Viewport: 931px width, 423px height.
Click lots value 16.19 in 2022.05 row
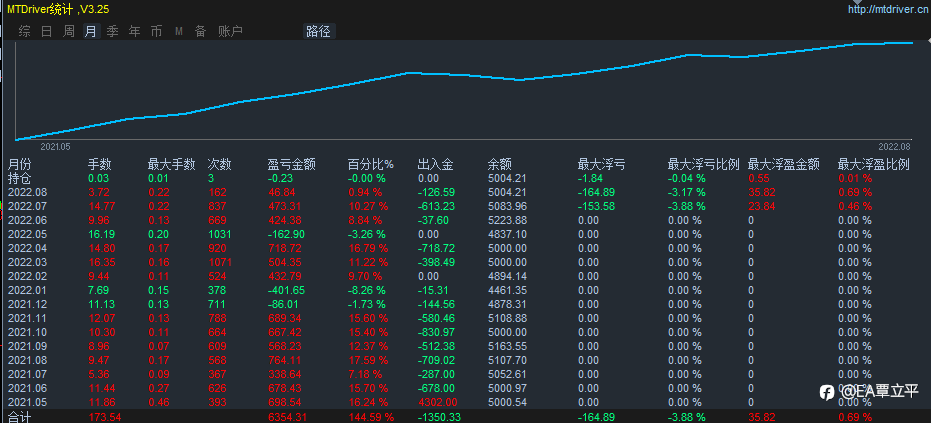(x=102, y=234)
